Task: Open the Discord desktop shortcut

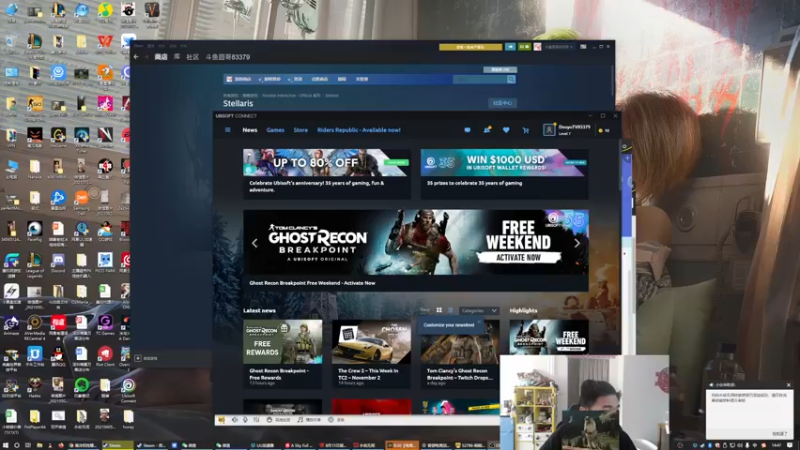Action: (58, 264)
